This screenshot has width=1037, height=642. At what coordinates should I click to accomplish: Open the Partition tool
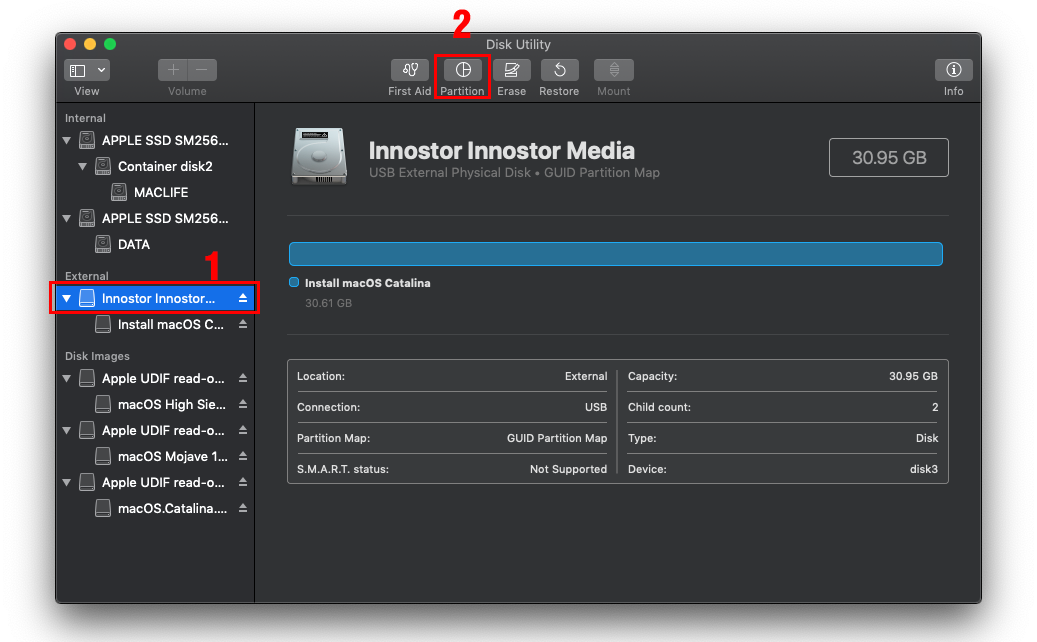(462, 70)
